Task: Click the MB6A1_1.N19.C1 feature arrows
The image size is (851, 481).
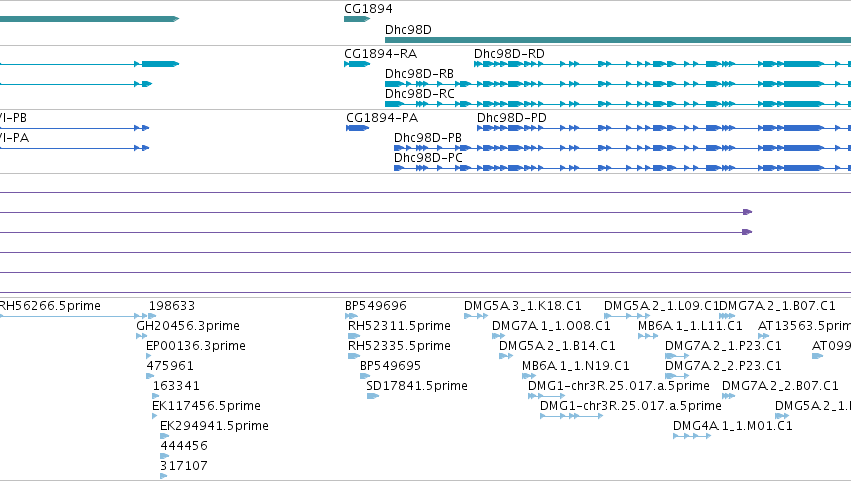Action: (x=529, y=376)
